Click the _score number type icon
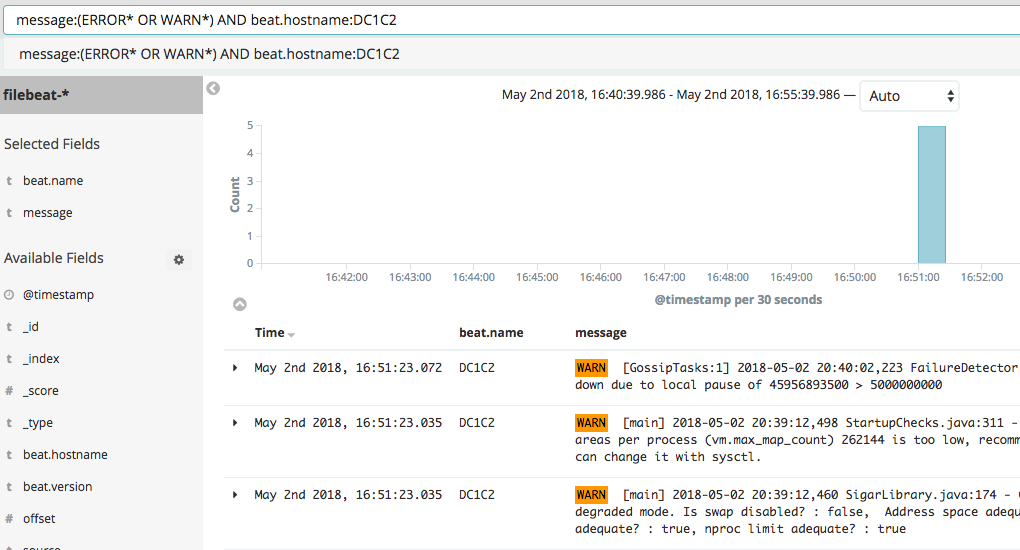 tap(9, 391)
